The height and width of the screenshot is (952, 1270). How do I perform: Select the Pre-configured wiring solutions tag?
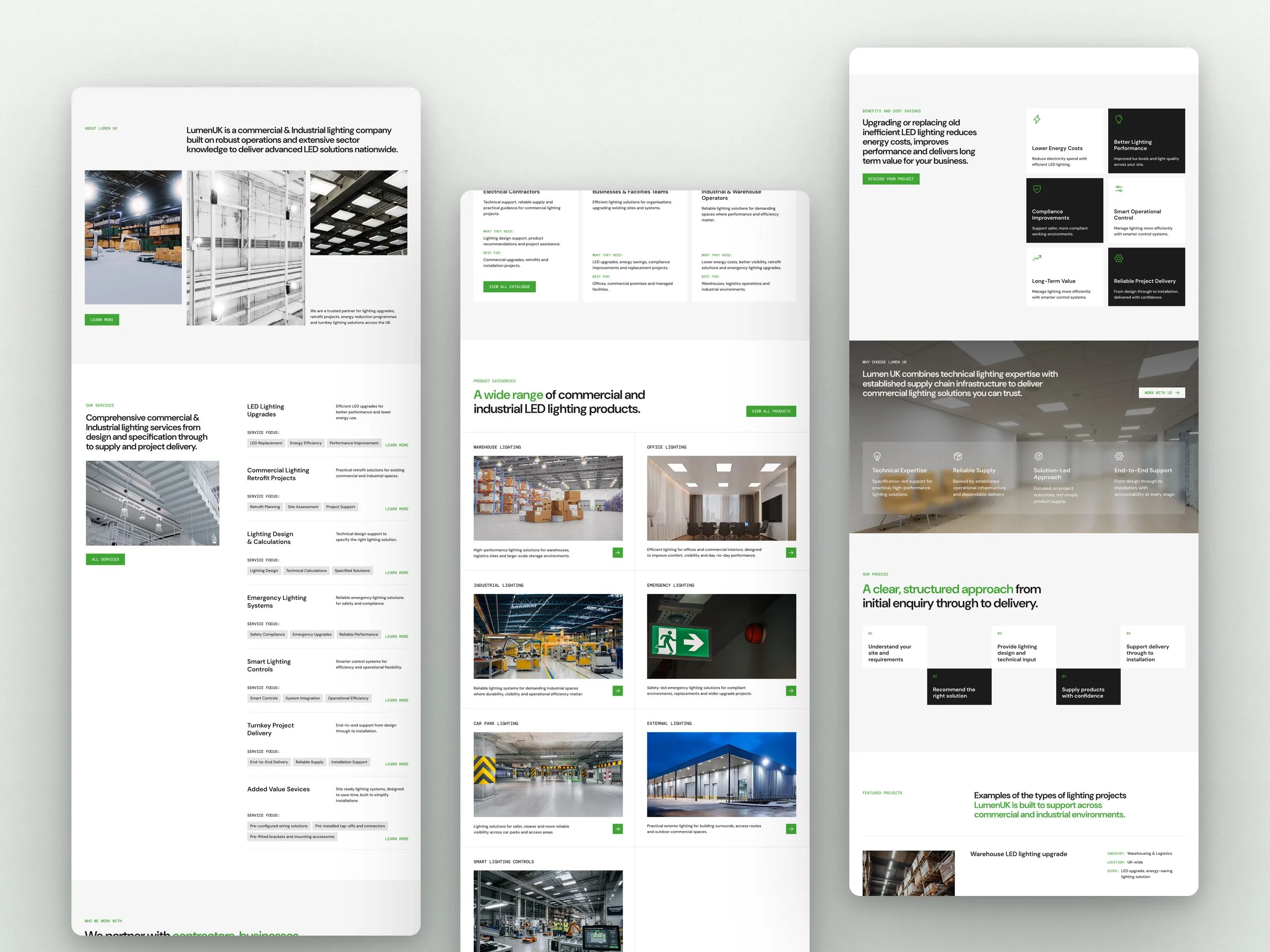(278, 826)
